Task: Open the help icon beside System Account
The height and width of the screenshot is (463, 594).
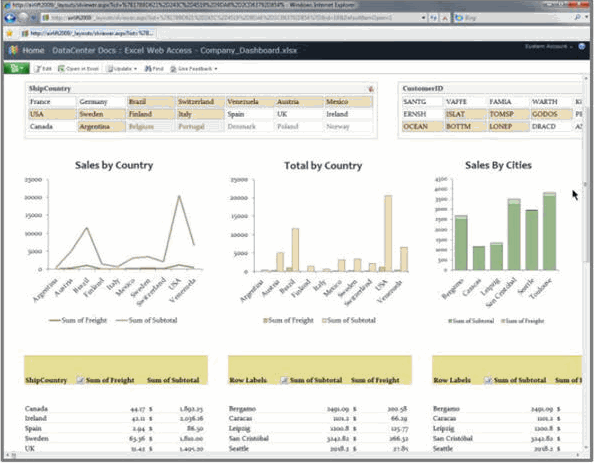Action: 582,47
